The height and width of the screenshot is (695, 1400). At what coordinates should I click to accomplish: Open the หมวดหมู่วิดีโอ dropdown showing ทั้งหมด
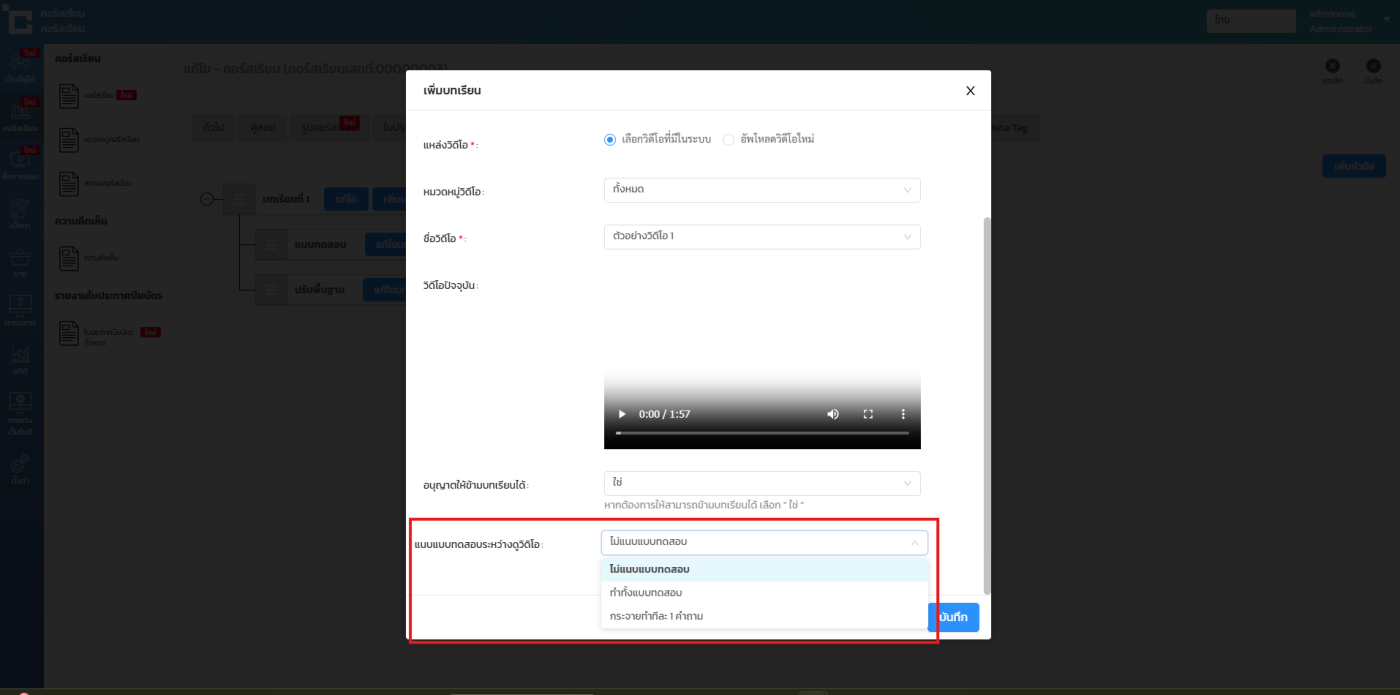point(761,190)
